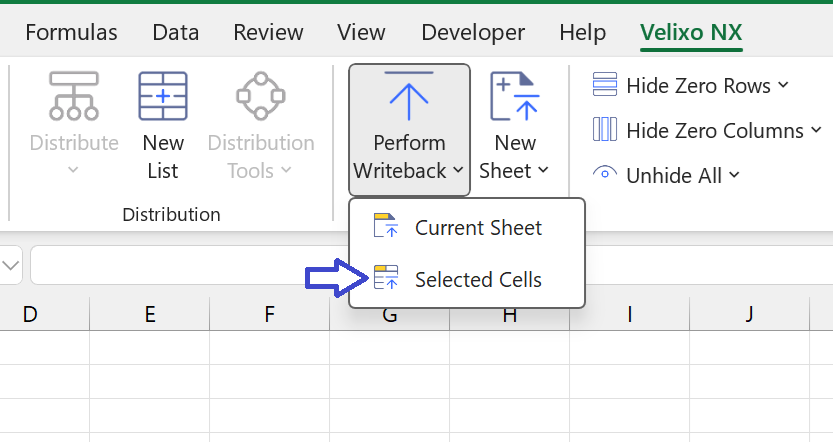Click the Unhide All eye icon

tap(605, 174)
